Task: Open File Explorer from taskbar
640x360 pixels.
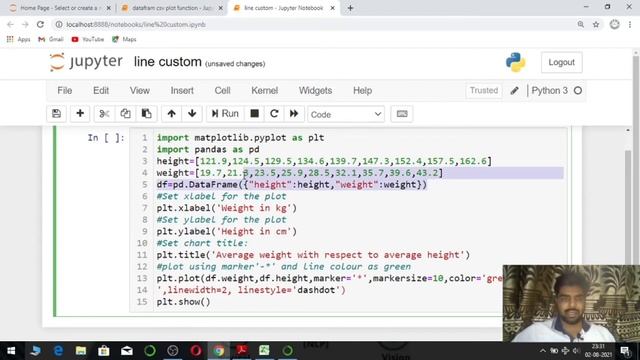Action: click(81, 351)
